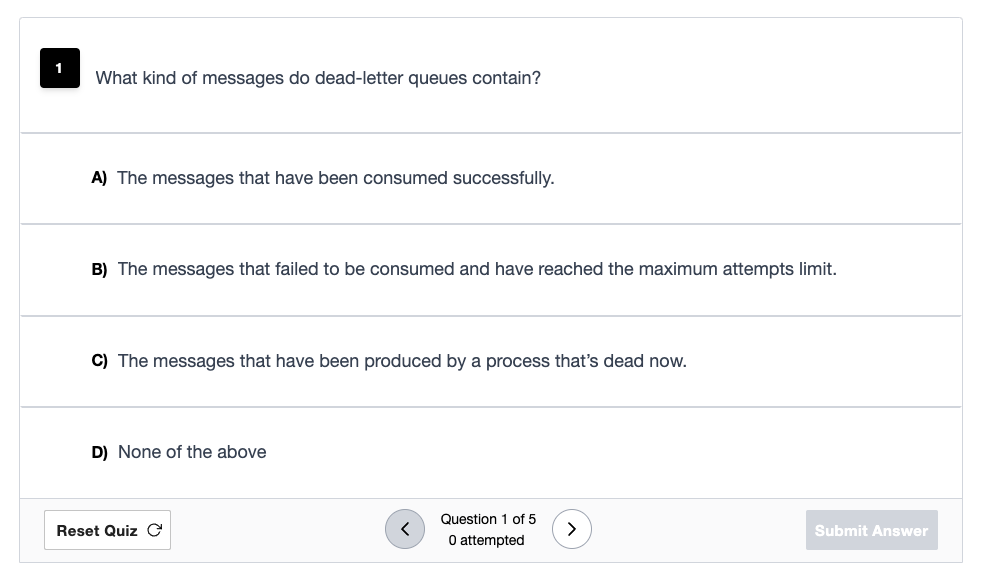Click the Question 1 of 5 indicator
The width and height of the screenshot is (990, 583).
(488, 519)
